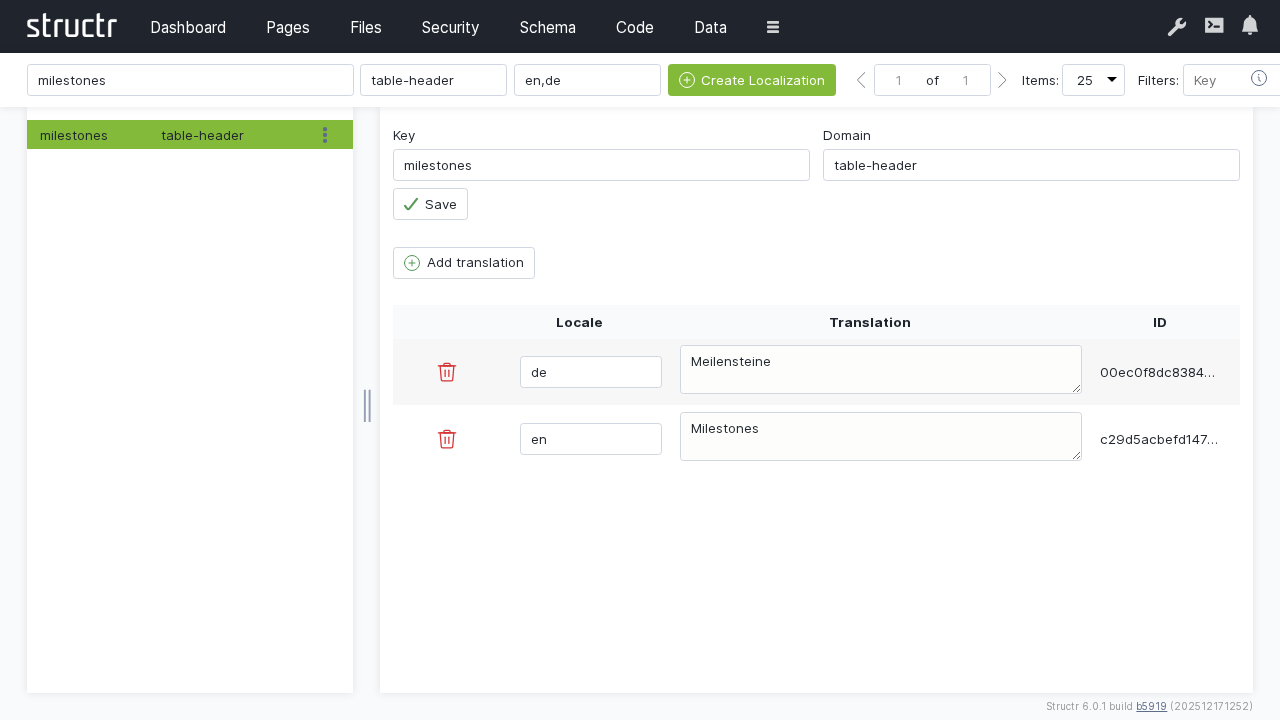Grab the vertical panel resize handle
The height and width of the screenshot is (720, 1280).
click(x=367, y=406)
